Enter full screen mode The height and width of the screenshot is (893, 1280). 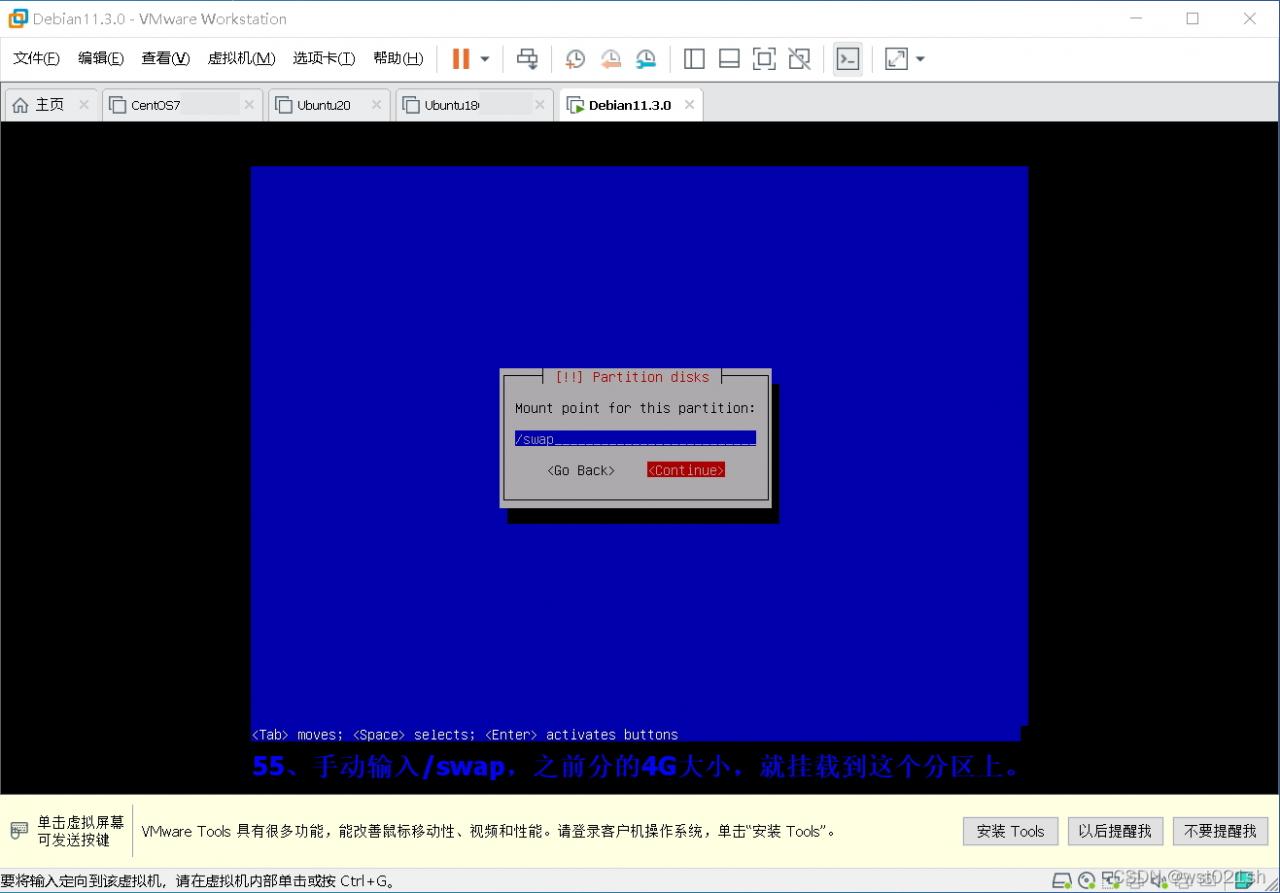764,59
